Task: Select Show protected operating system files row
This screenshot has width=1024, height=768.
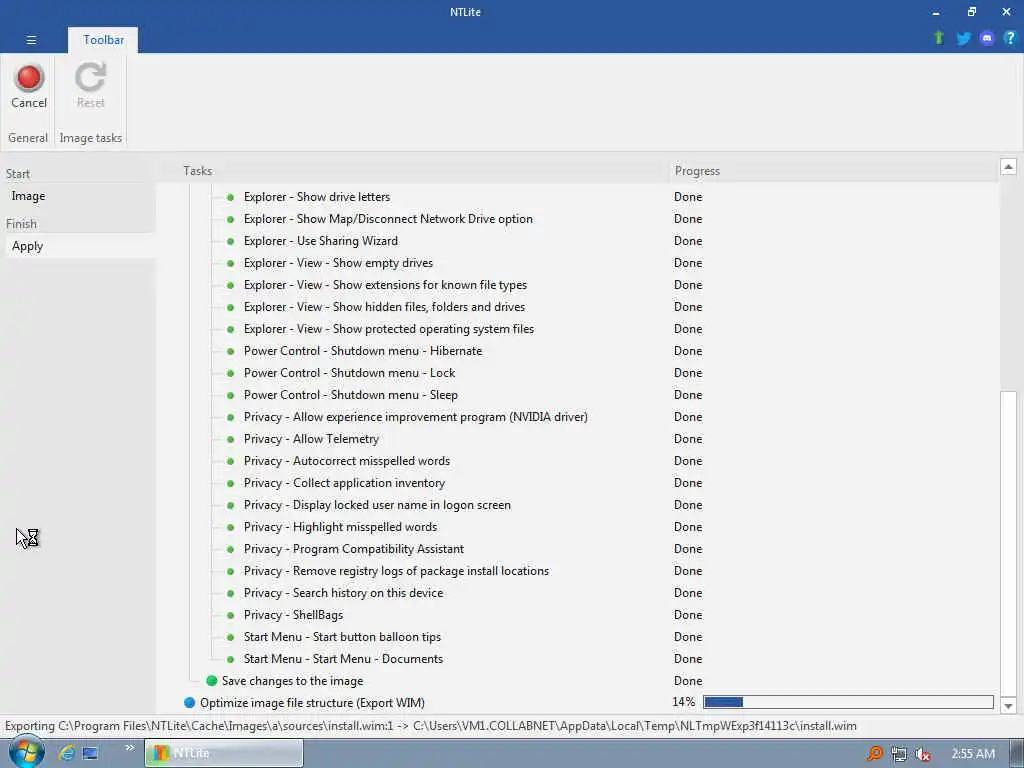Action: click(389, 328)
